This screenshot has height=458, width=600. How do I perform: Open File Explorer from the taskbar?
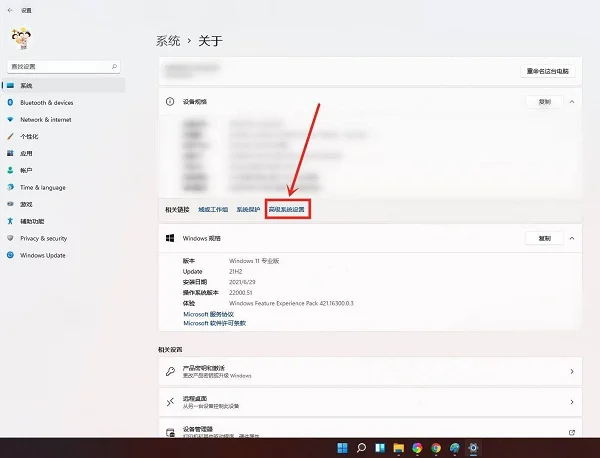398,448
